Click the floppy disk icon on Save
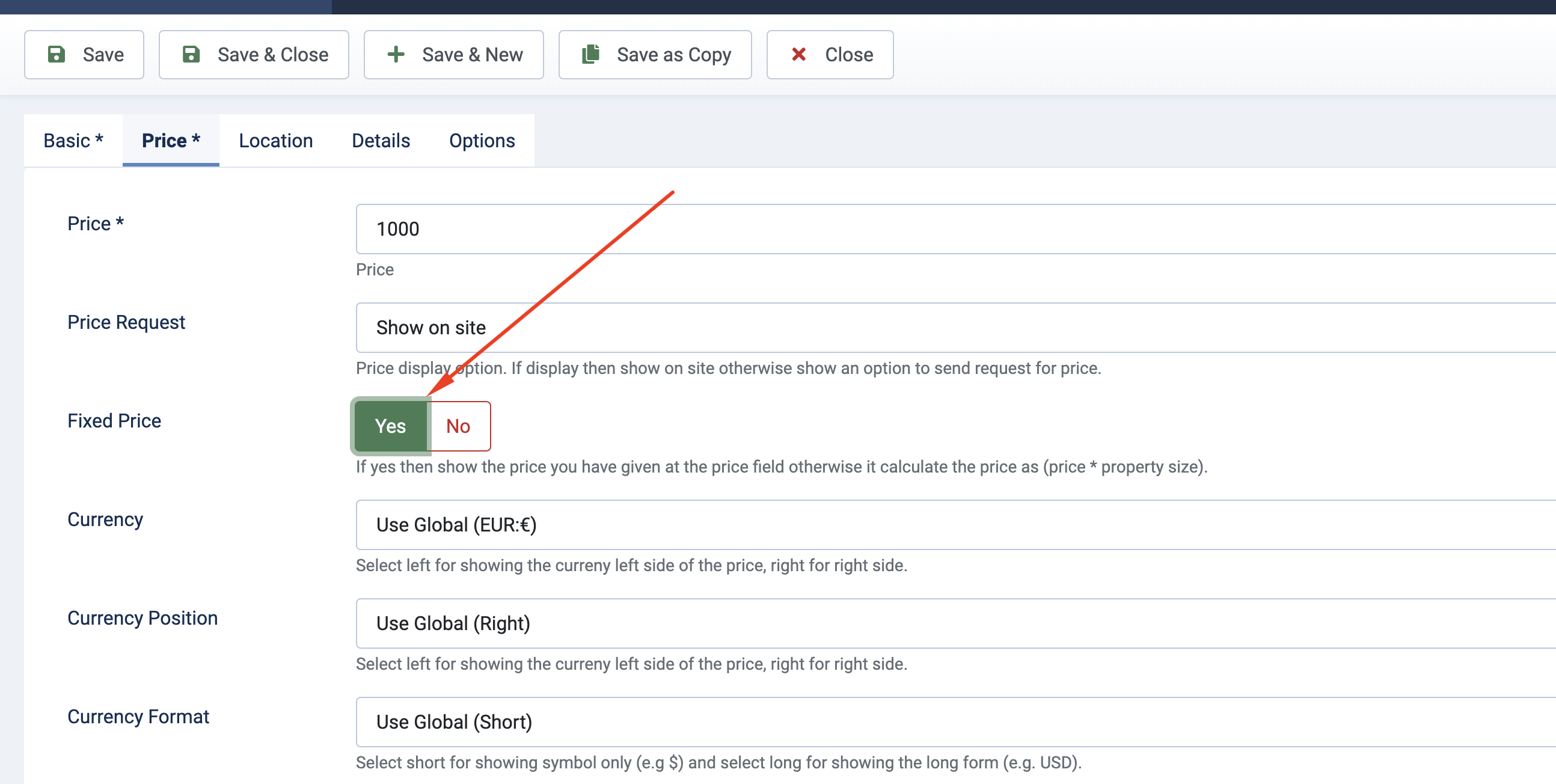1556x784 pixels. [x=56, y=54]
